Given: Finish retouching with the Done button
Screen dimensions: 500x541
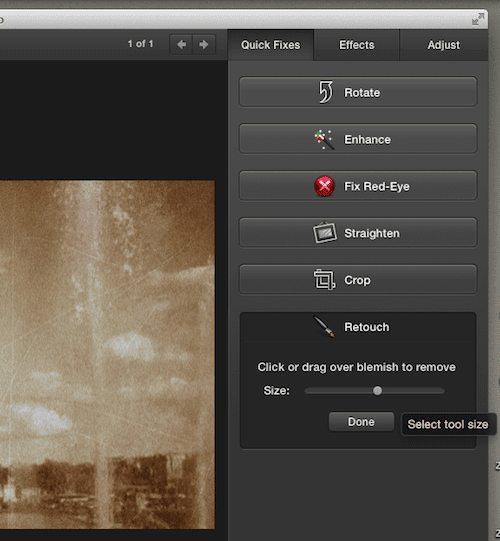Looking at the screenshot, I should tap(361, 422).
